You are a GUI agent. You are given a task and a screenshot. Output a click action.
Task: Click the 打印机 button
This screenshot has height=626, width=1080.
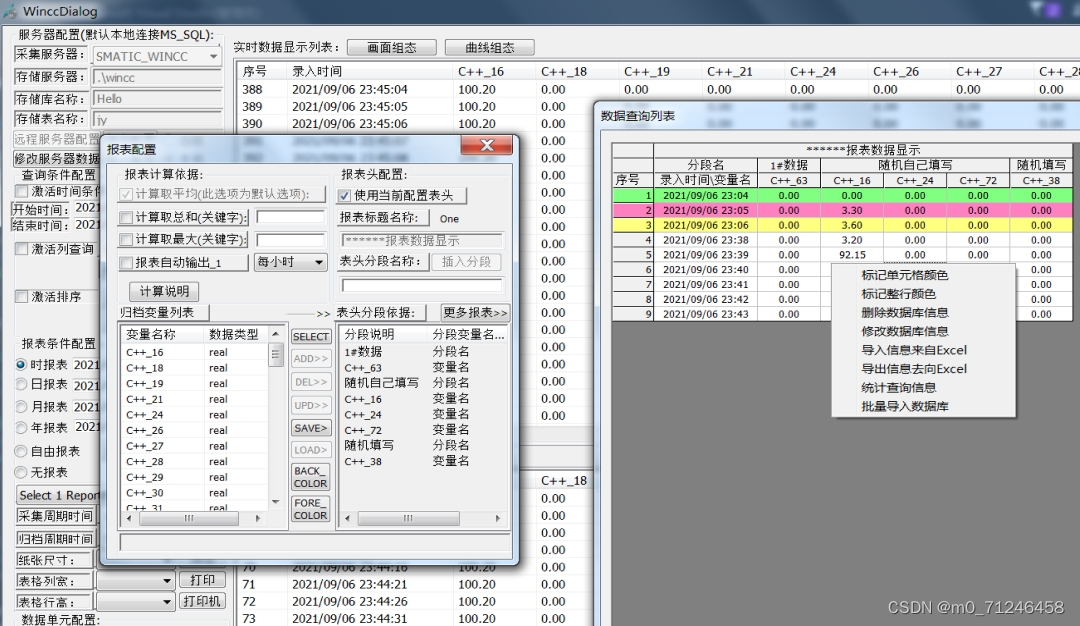point(202,601)
